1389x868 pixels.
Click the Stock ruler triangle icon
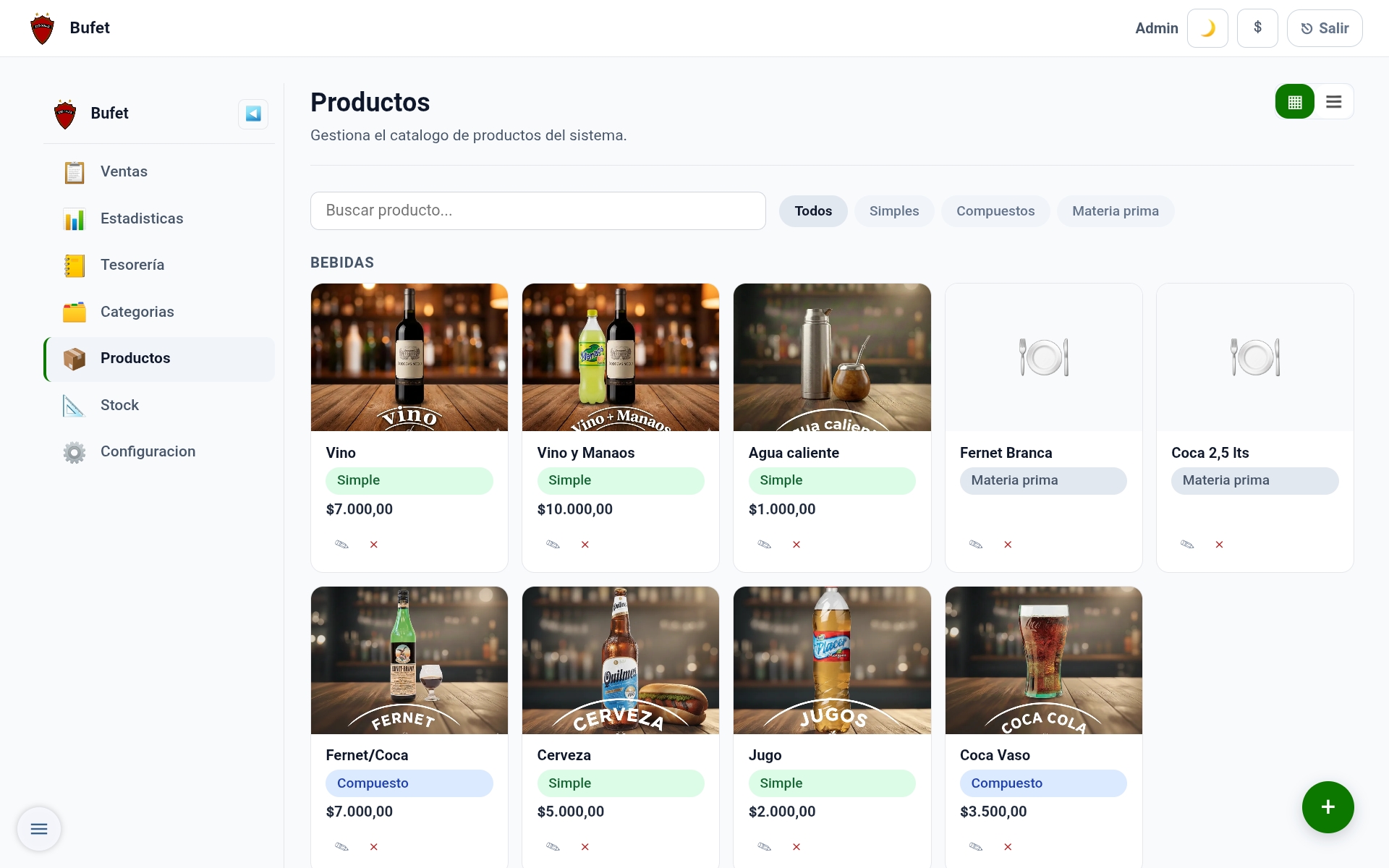click(74, 406)
